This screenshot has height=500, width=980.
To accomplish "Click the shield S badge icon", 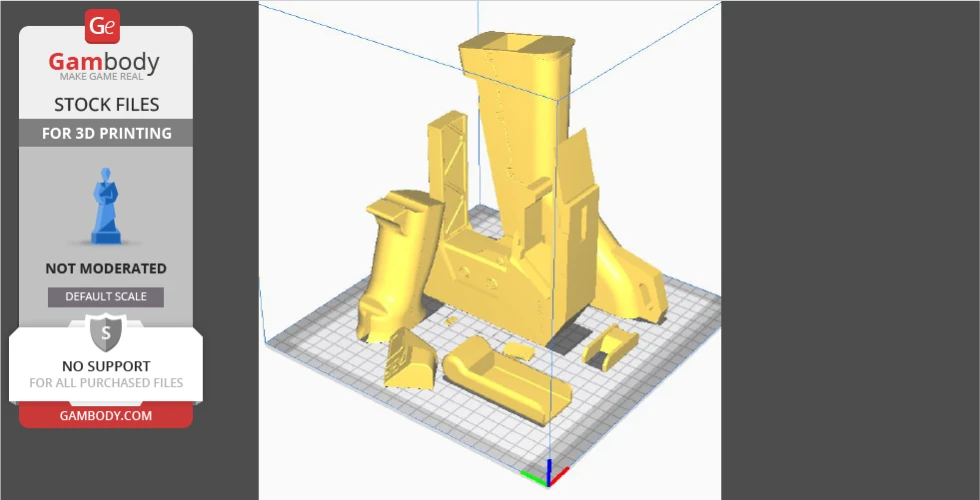I will [x=105, y=333].
